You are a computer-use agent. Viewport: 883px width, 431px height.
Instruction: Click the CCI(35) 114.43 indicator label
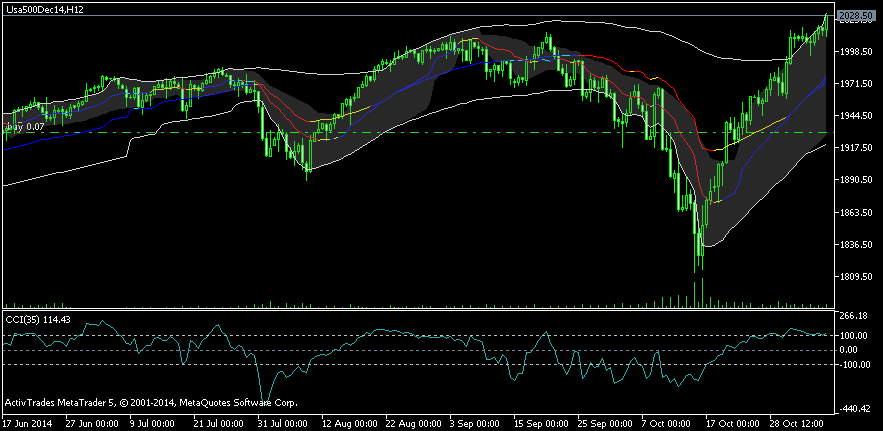[38, 319]
